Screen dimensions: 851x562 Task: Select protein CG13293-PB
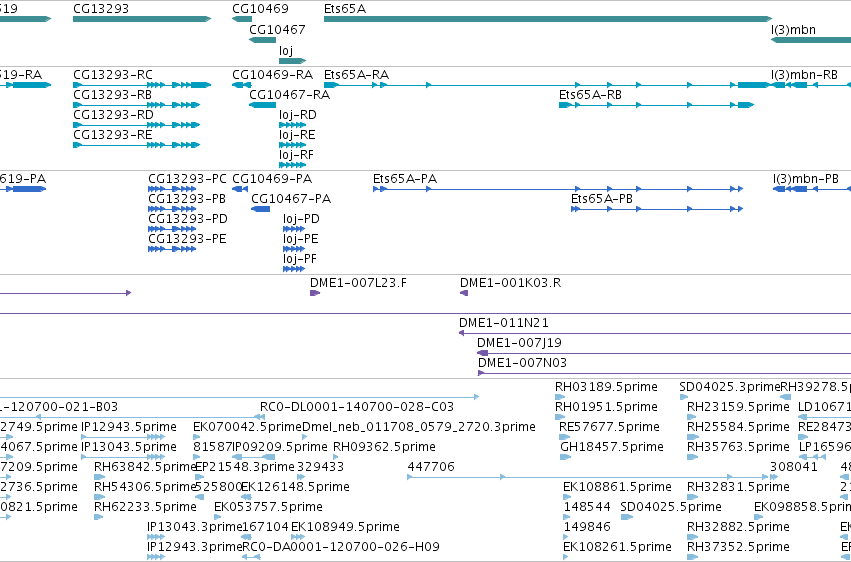tap(187, 199)
